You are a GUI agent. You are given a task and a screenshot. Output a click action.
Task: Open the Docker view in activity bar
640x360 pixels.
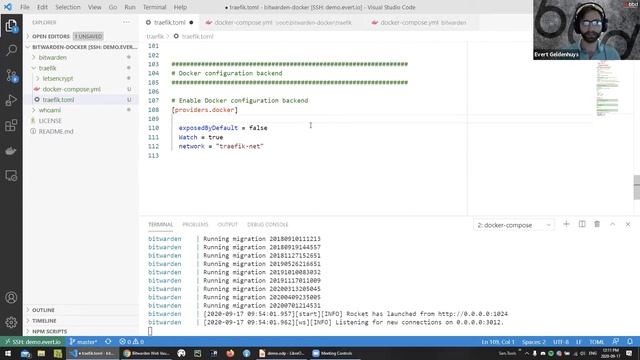point(11,151)
